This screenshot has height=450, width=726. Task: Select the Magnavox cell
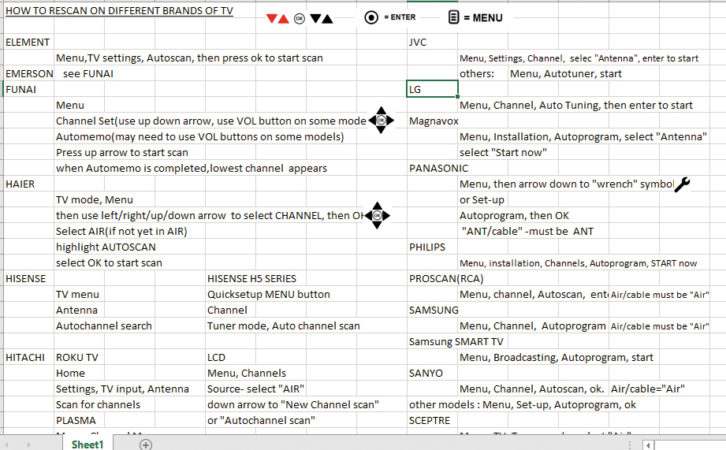(433, 121)
